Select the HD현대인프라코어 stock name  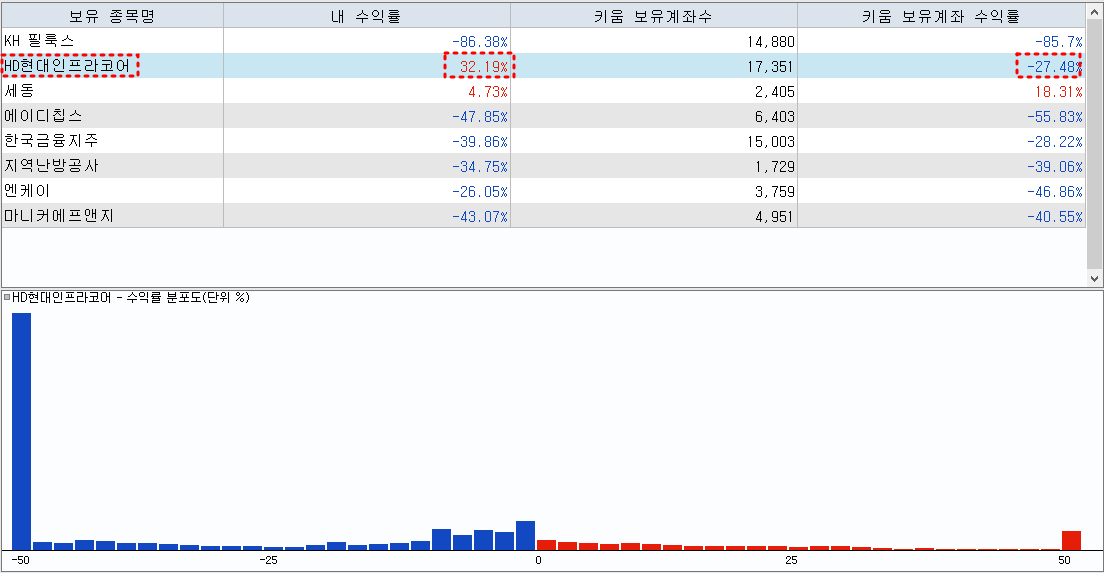(x=68, y=67)
